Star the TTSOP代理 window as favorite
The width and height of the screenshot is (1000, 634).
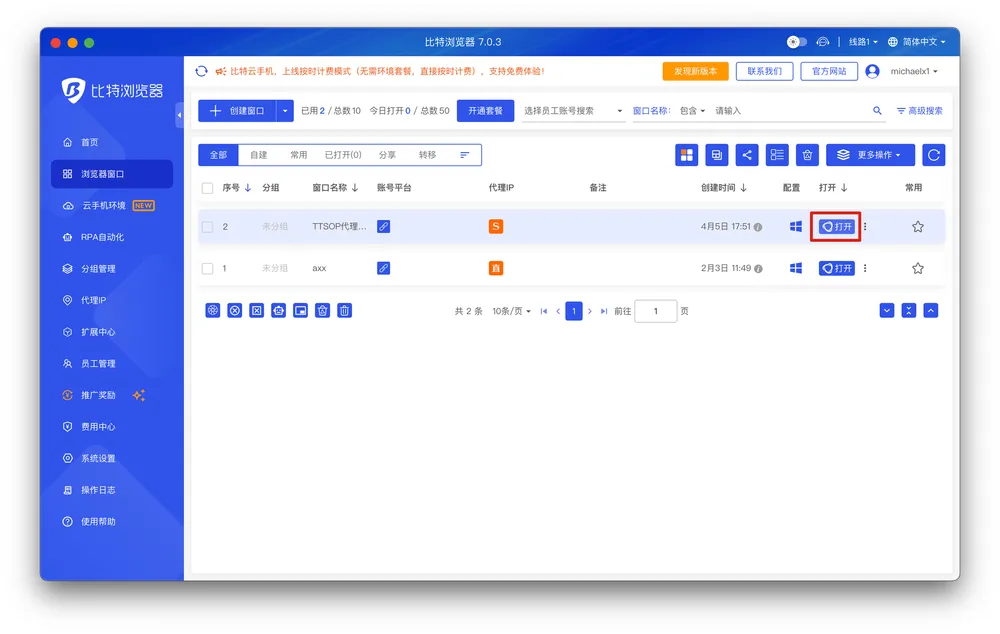[917, 227]
